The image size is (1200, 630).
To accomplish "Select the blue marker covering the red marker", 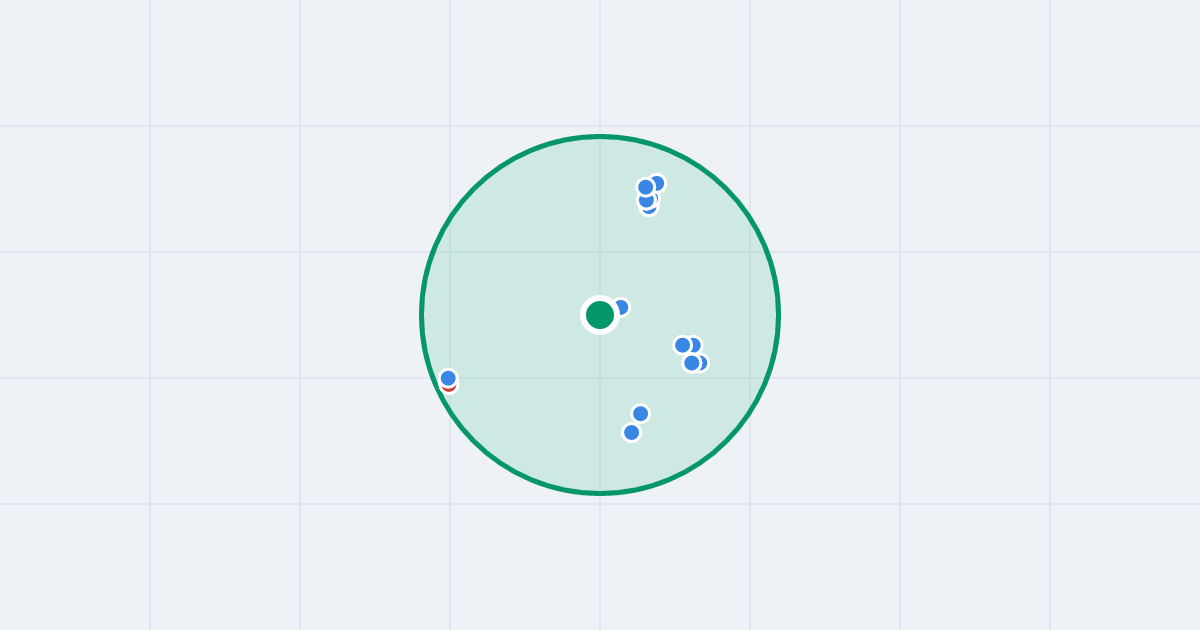I will 448,378.
